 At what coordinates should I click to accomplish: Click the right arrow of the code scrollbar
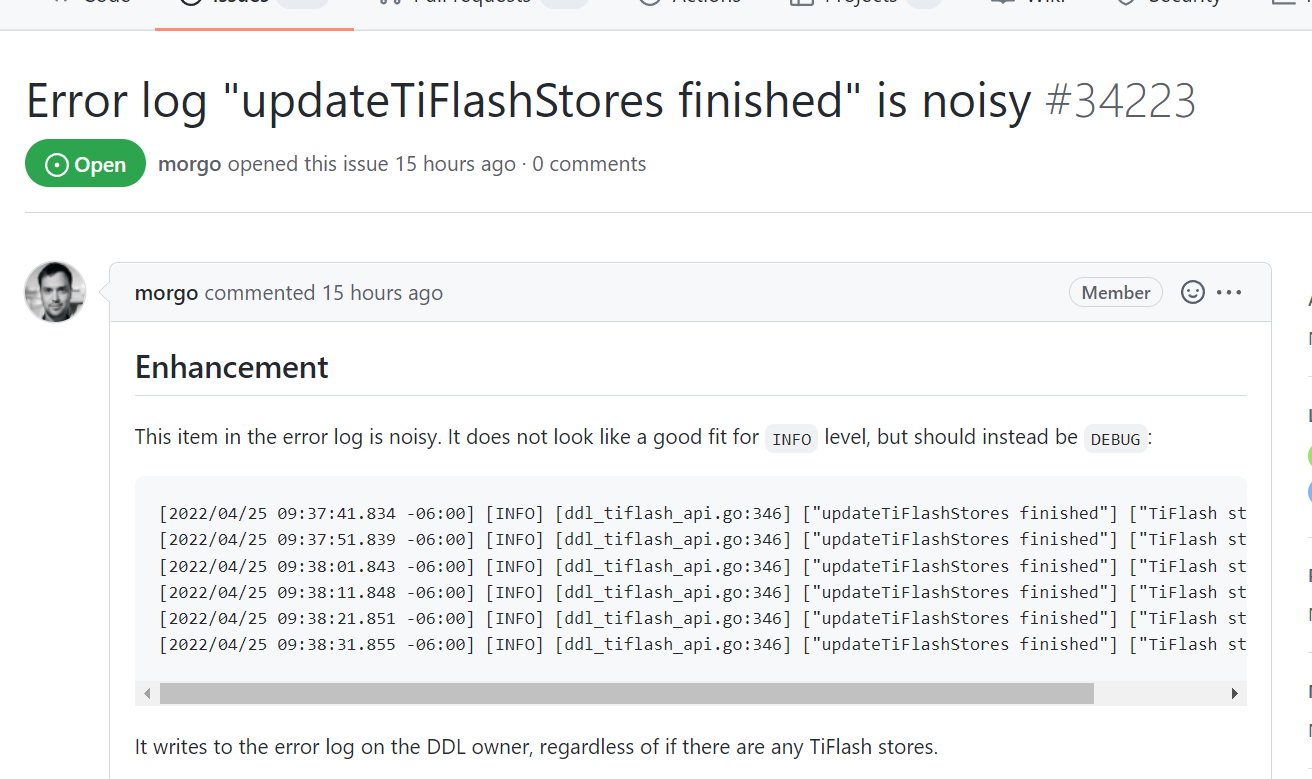(1235, 693)
